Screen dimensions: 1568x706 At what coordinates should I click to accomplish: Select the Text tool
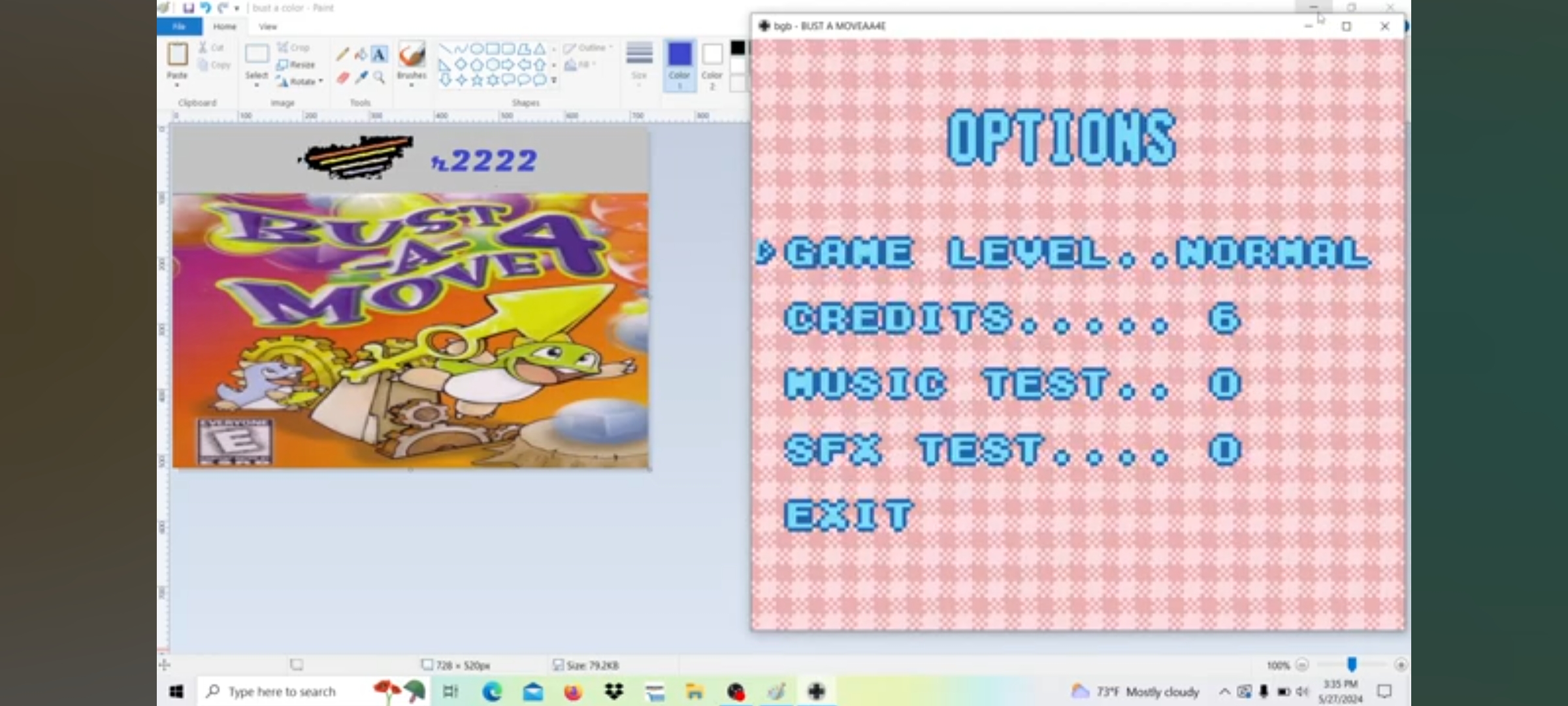pos(379,55)
